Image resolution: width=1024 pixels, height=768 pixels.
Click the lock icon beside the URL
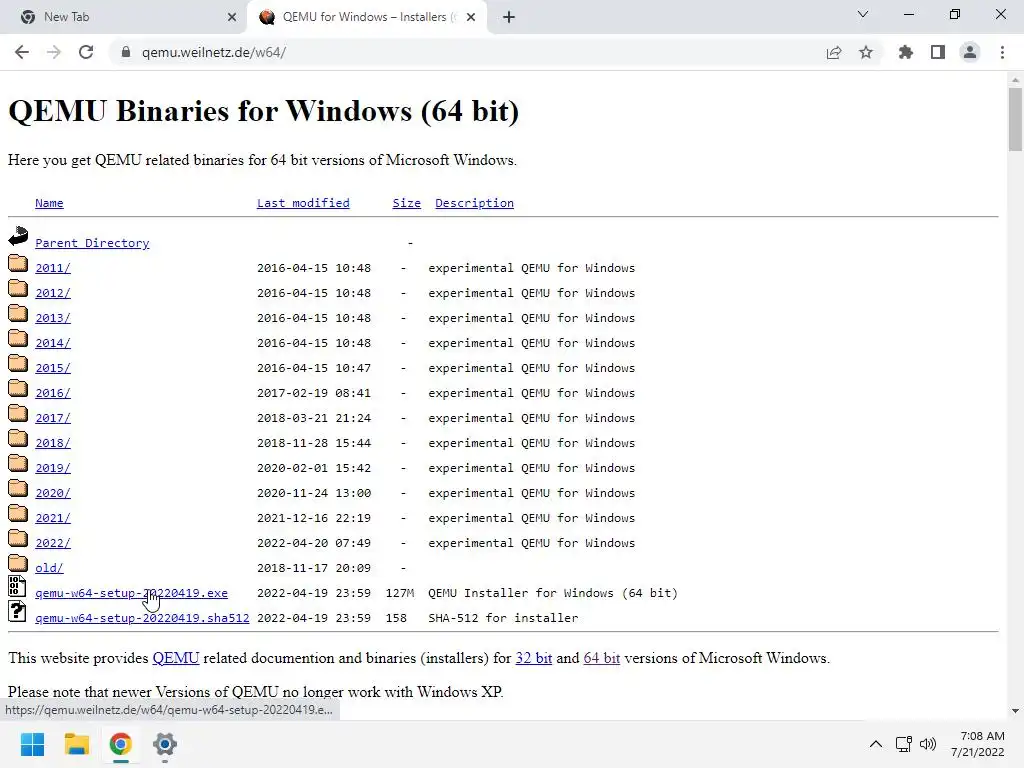click(125, 52)
